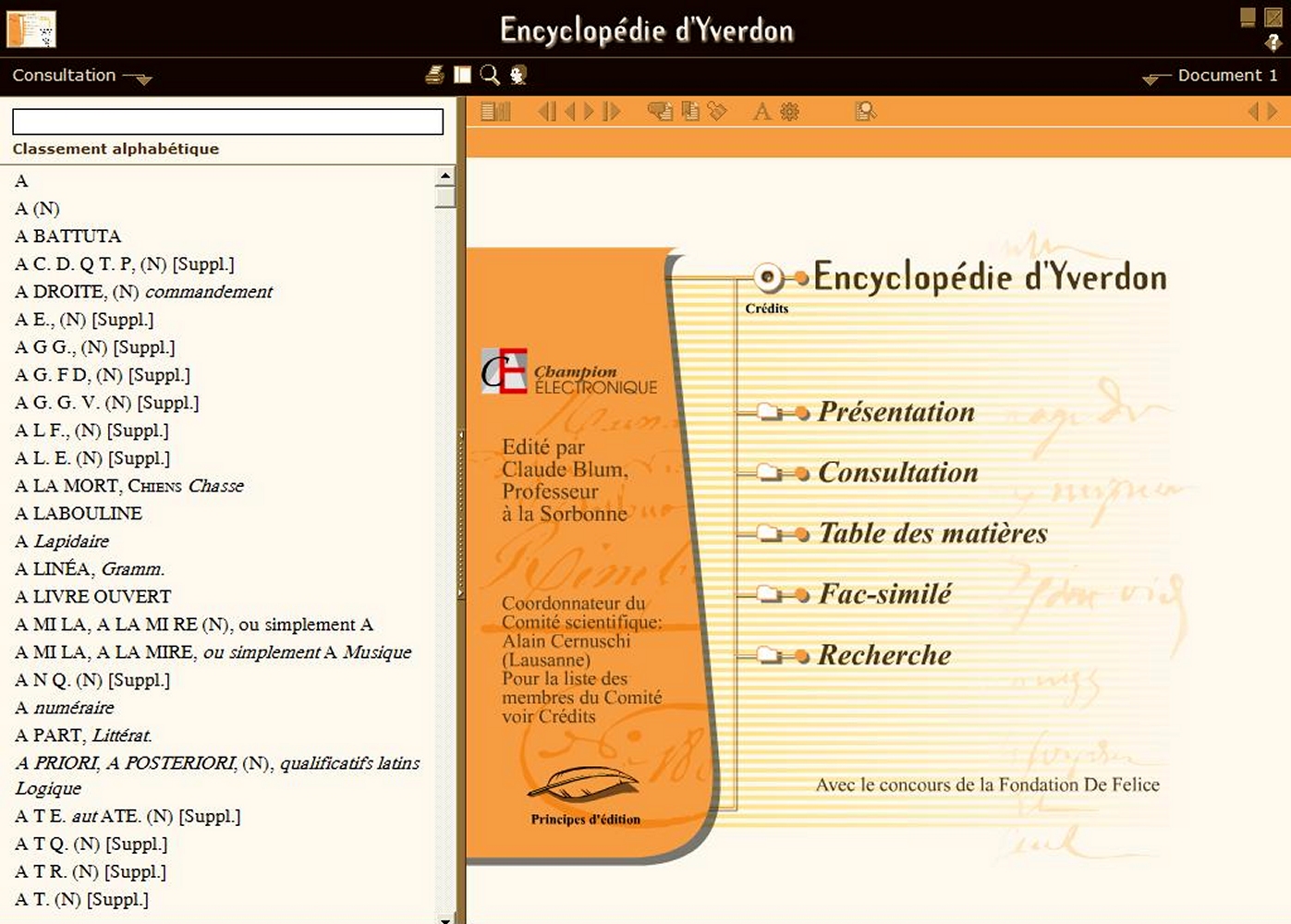Click the letter A font icon

click(x=761, y=112)
